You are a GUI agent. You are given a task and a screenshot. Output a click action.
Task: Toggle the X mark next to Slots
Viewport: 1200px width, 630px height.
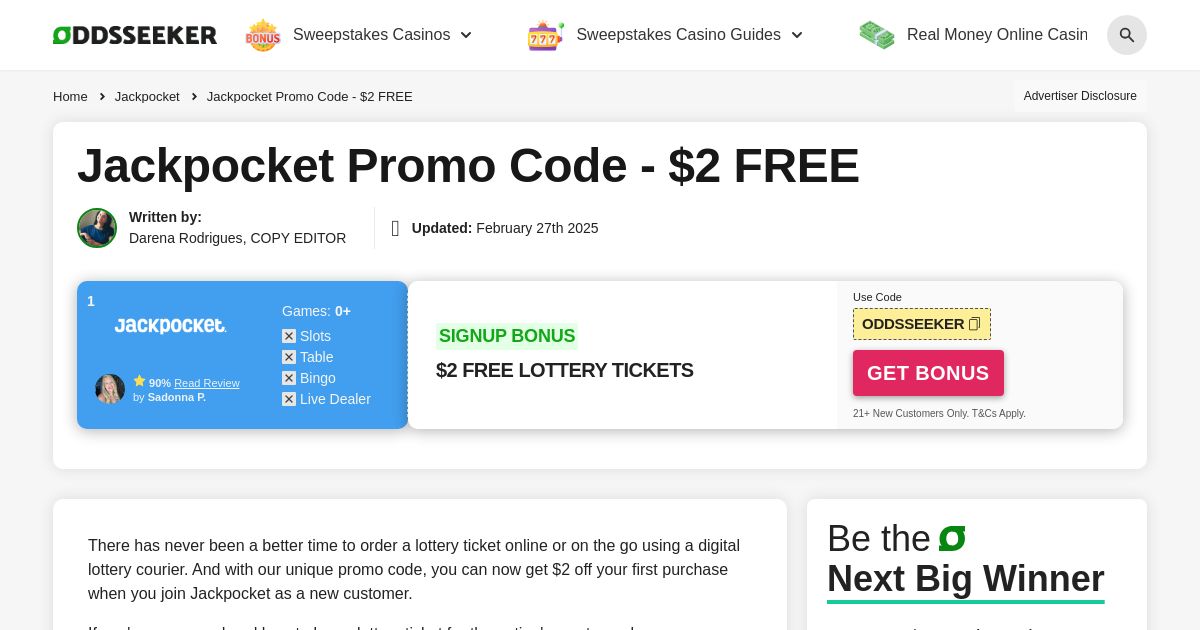(289, 336)
